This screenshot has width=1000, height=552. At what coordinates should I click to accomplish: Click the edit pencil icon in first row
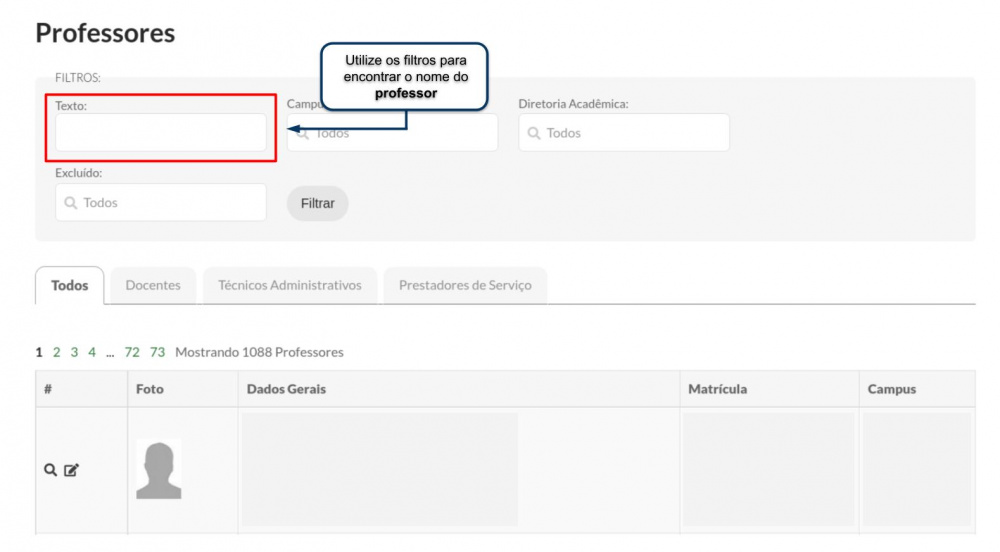click(71, 470)
